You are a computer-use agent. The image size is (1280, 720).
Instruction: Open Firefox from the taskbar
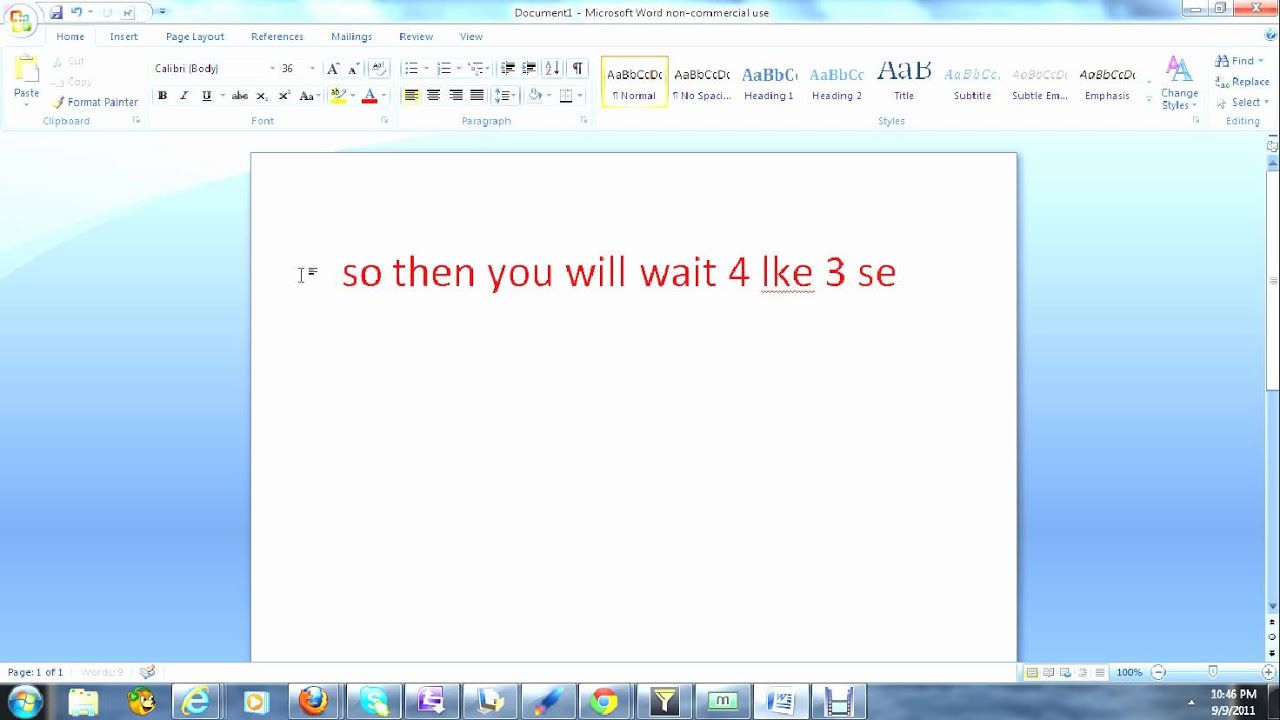tap(313, 702)
